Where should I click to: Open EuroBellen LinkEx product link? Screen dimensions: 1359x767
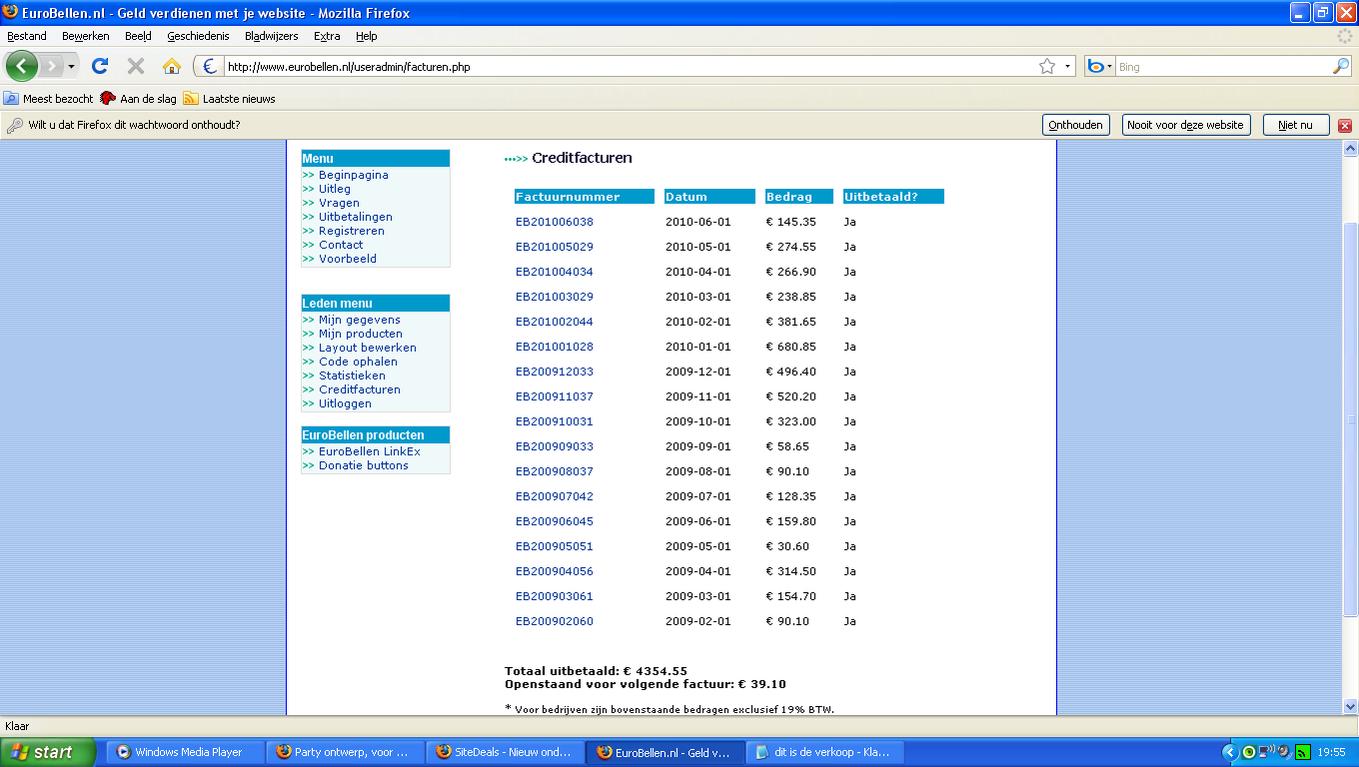369,452
